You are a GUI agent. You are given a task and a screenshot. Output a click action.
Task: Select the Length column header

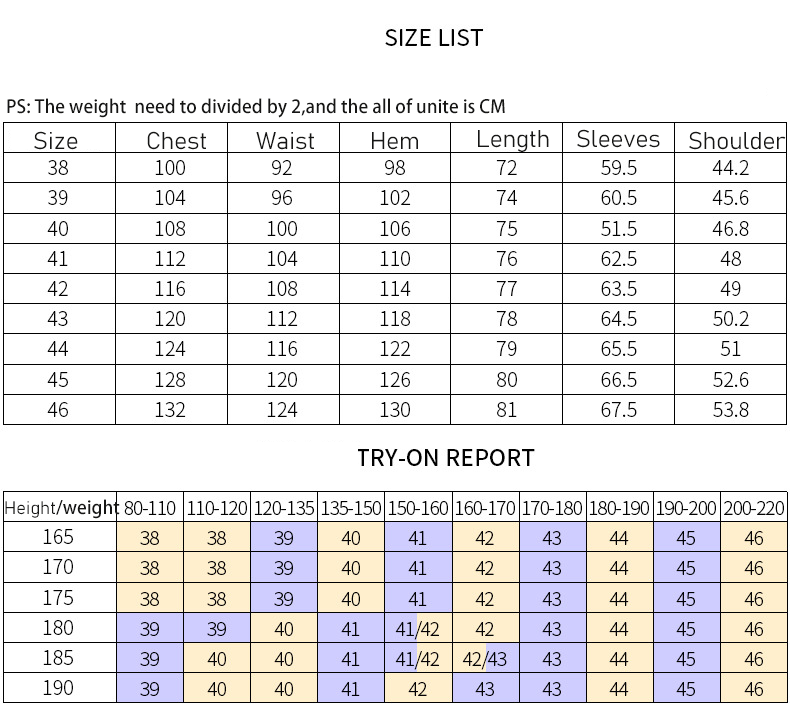coord(512,139)
